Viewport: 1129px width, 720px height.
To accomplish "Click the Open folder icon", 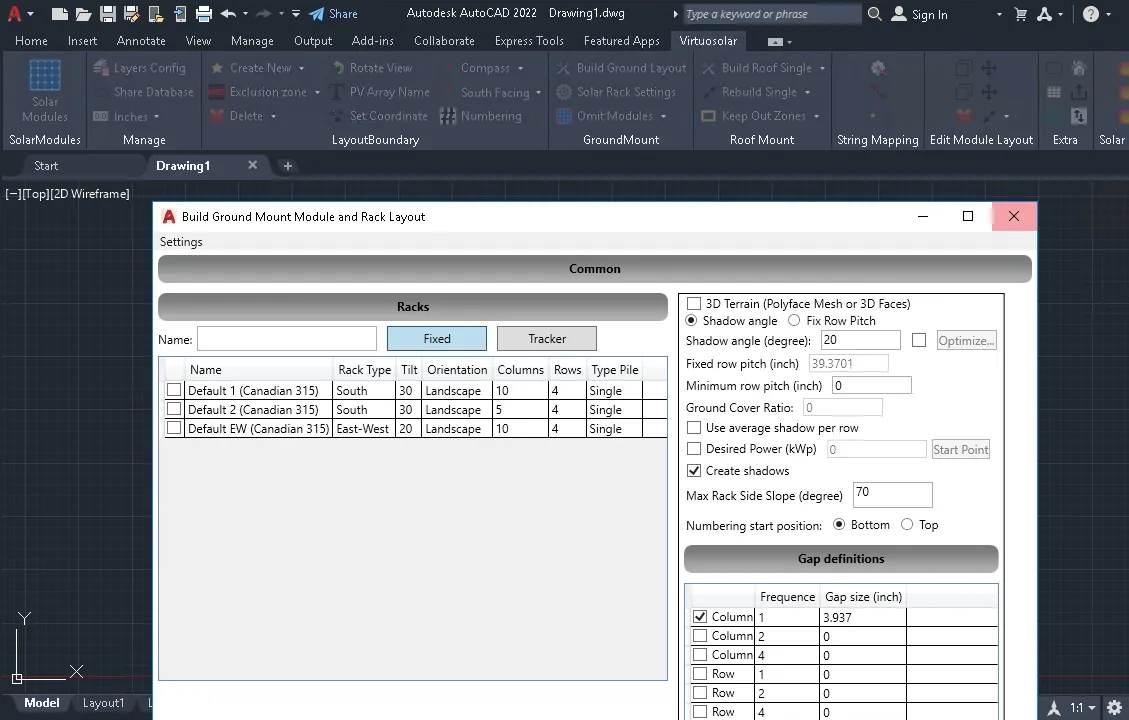I will pos(84,14).
